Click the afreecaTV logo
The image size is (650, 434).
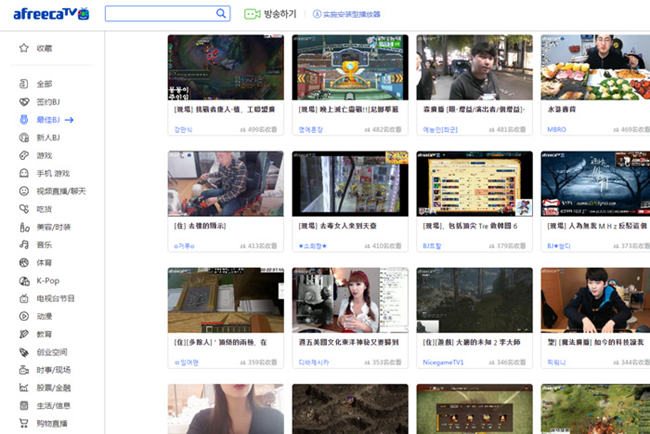(x=51, y=14)
